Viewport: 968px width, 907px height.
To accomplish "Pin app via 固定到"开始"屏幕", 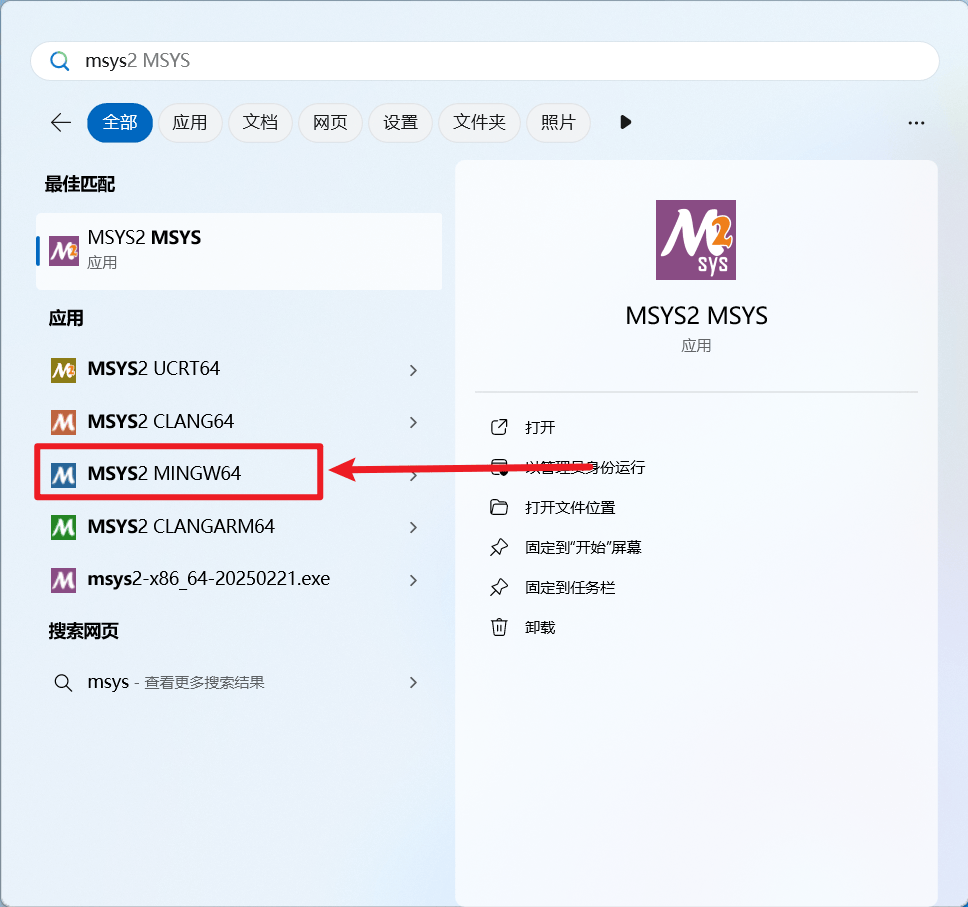I will [x=583, y=547].
